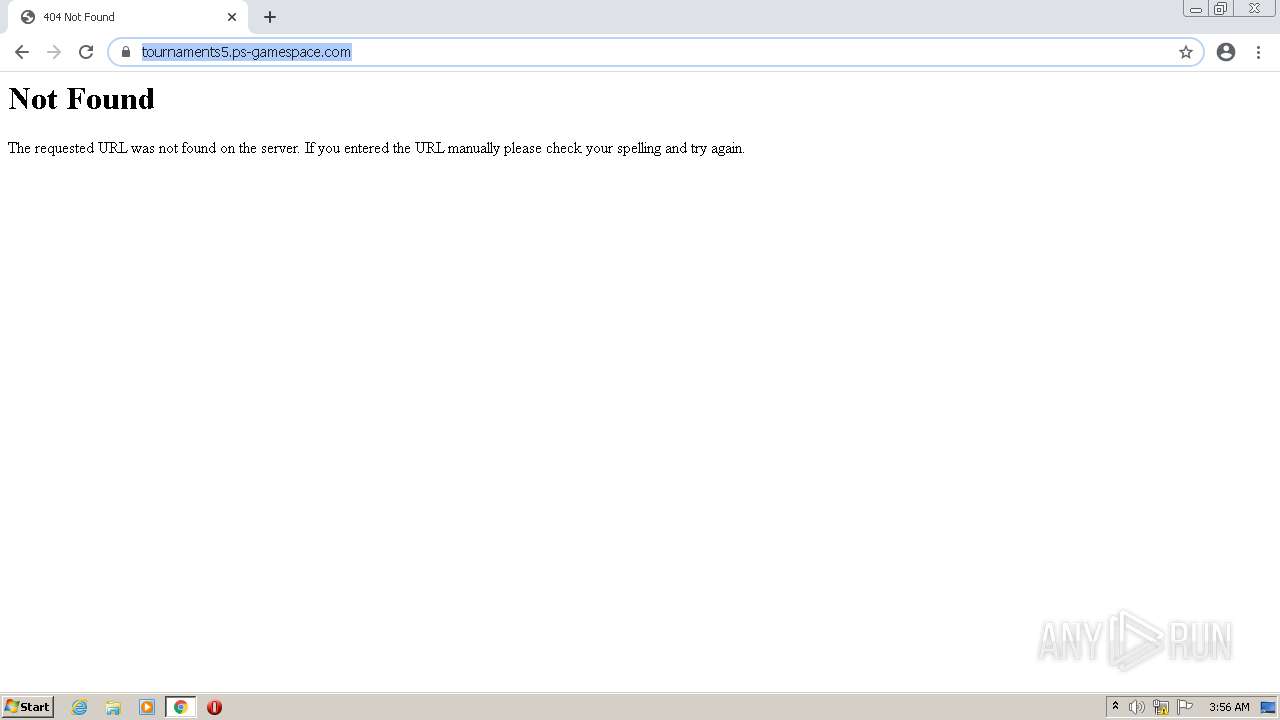The width and height of the screenshot is (1280, 720).
Task: Close the 404 Not Found tab
Action: [x=232, y=17]
